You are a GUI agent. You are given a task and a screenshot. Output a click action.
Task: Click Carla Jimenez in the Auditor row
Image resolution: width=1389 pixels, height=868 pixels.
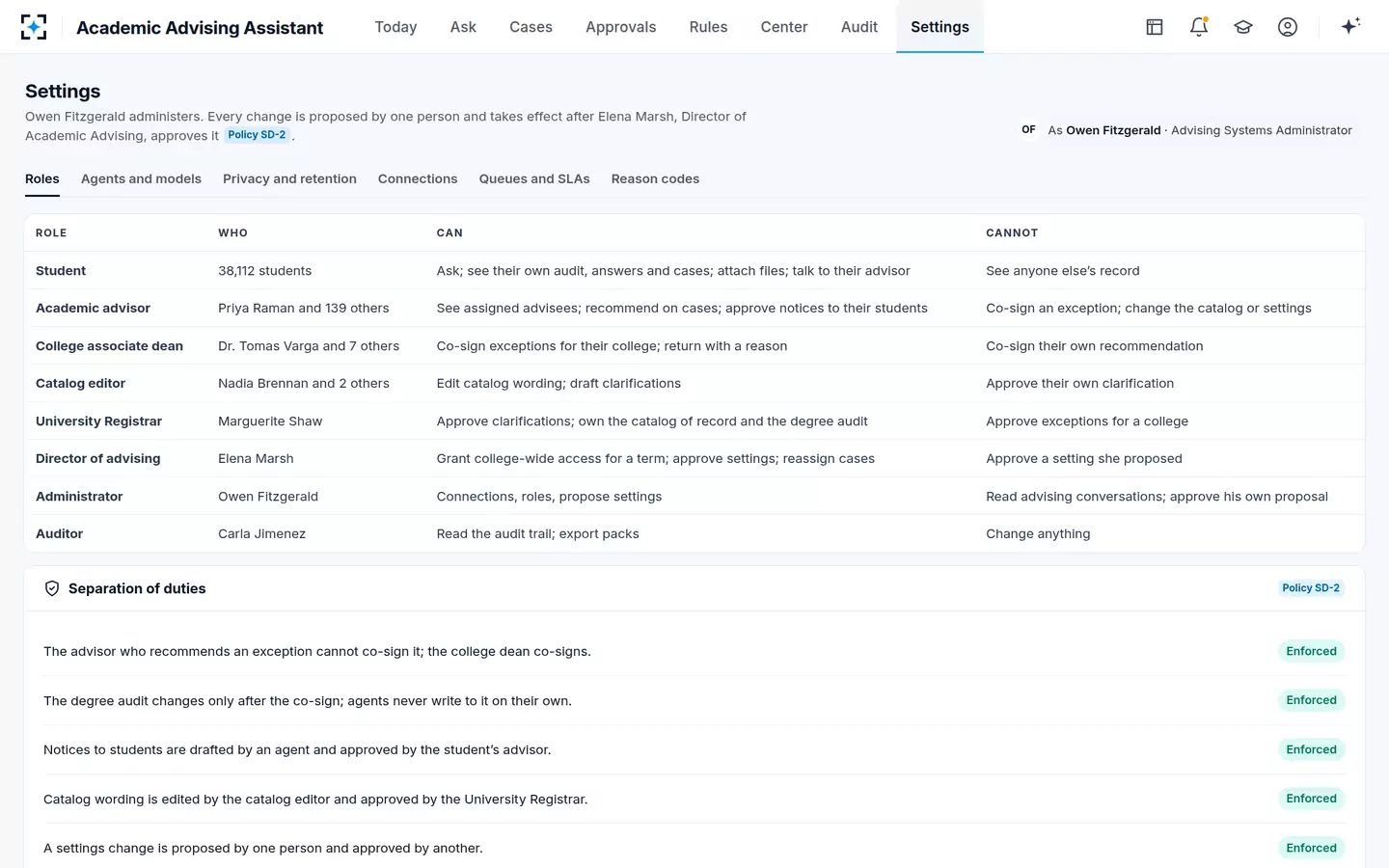[x=261, y=534]
